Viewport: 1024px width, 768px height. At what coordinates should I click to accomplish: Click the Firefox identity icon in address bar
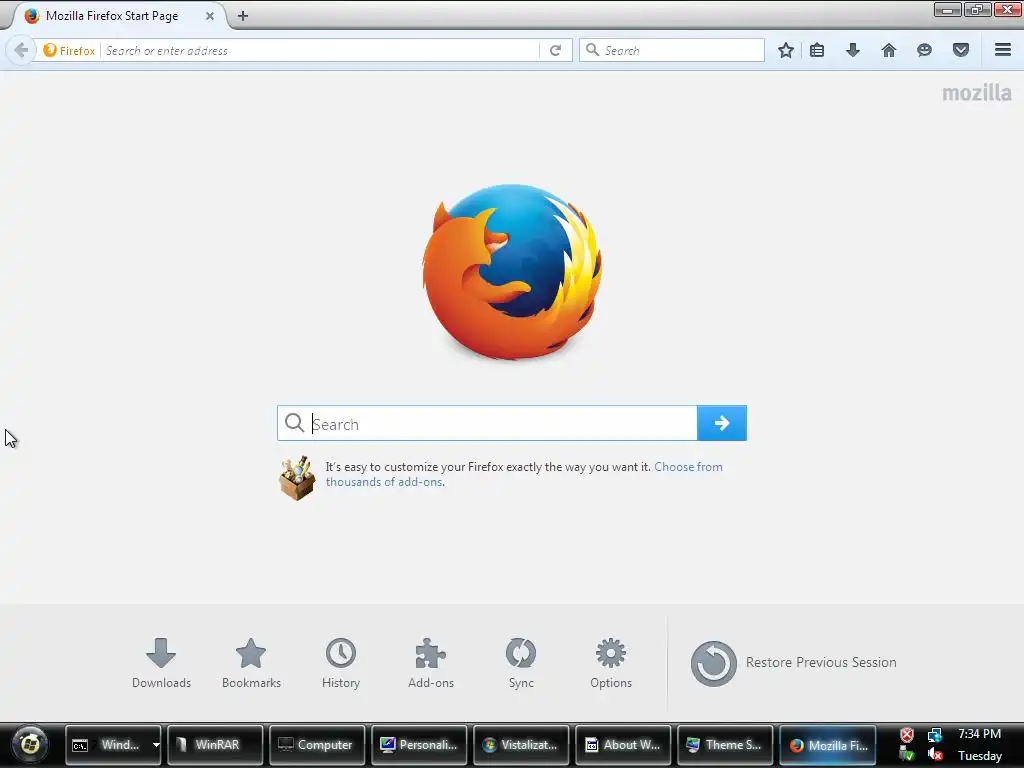(x=69, y=50)
